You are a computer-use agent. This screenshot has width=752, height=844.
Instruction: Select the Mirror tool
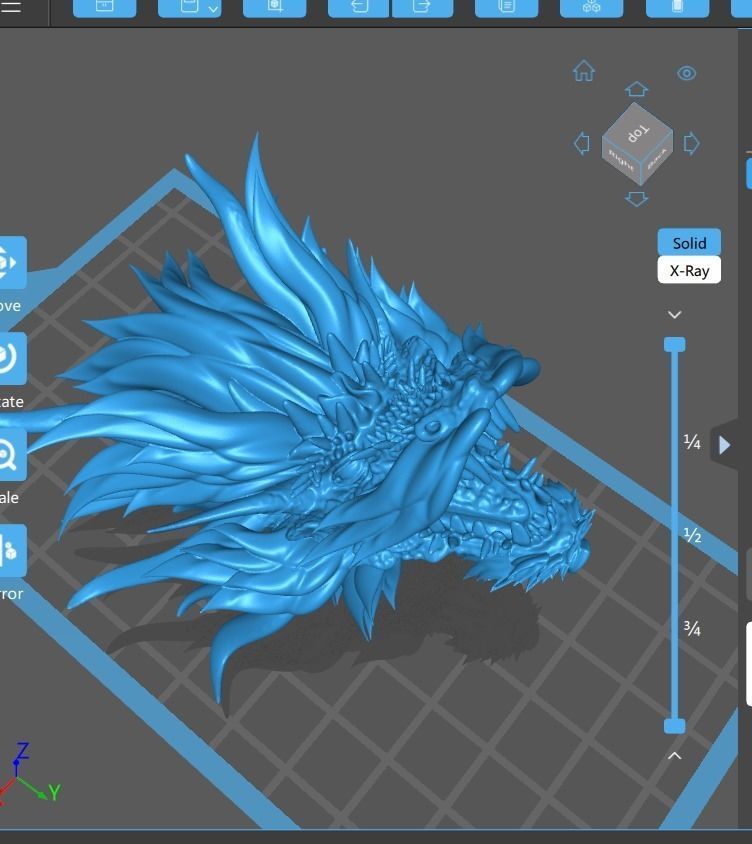[x=12, y=551]
